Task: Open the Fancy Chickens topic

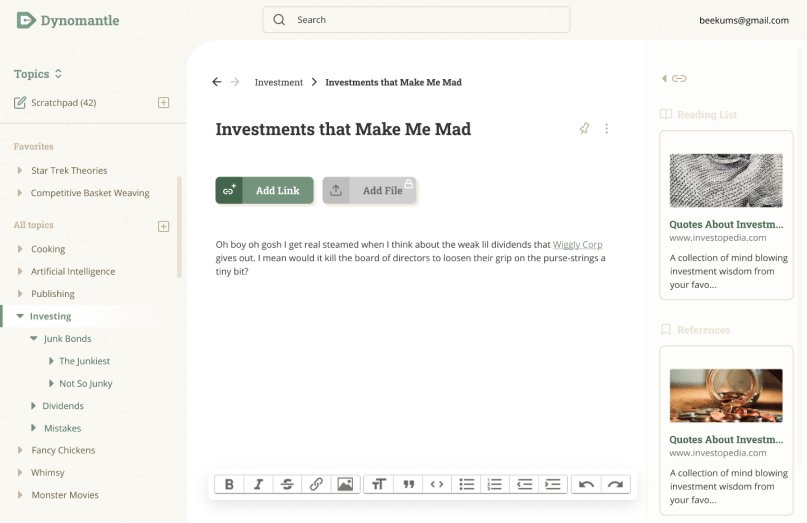Action: click(x=63, y=450)
